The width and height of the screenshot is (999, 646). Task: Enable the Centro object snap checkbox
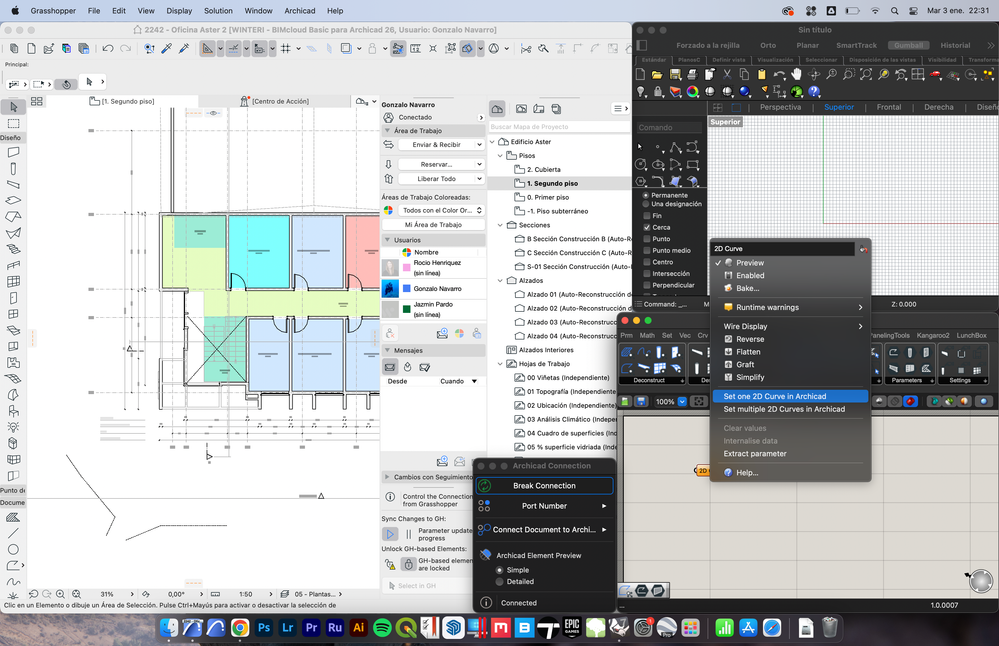point(647,262)
